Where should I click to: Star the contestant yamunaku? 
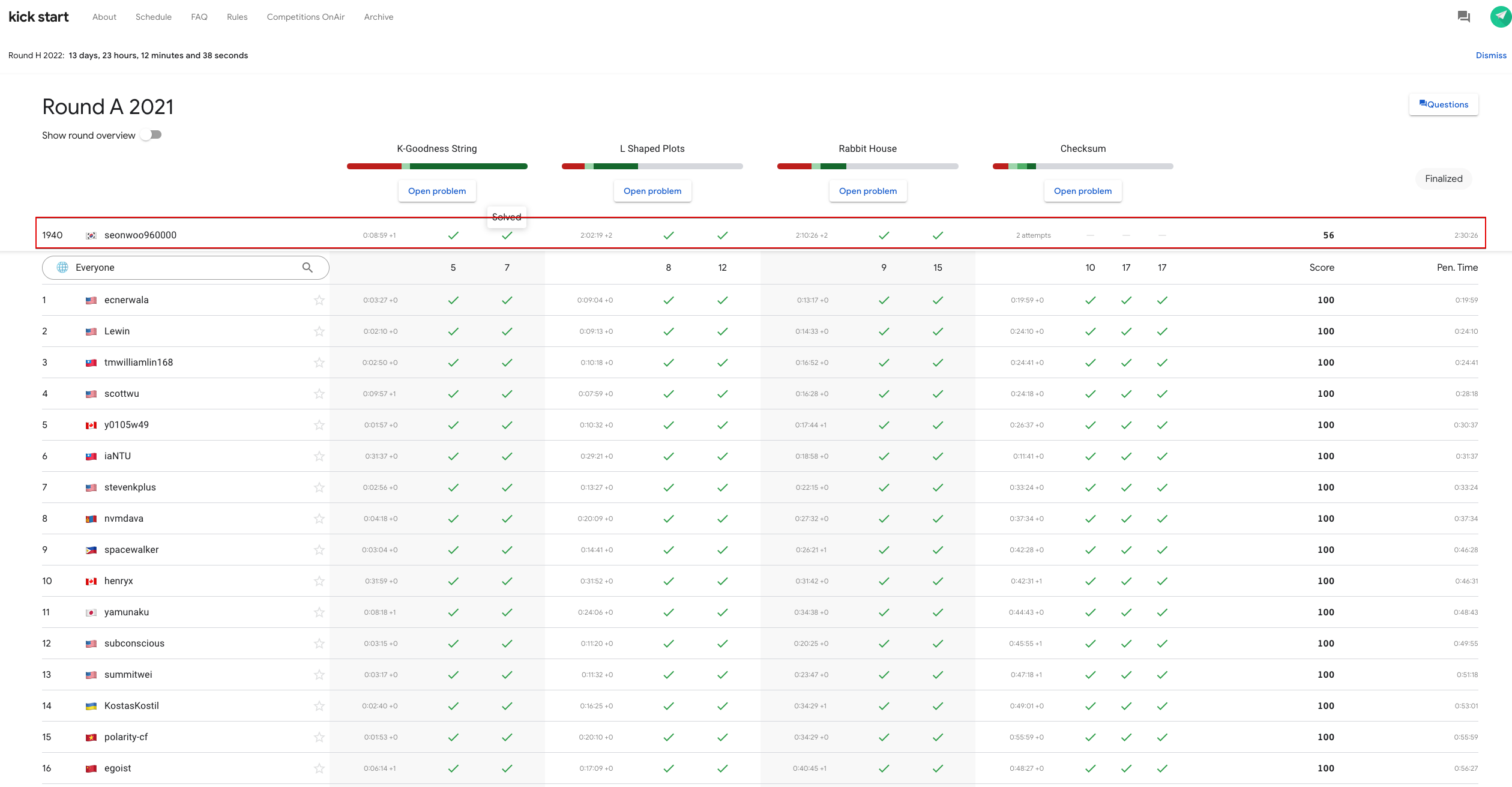click(x=319, y=612)
